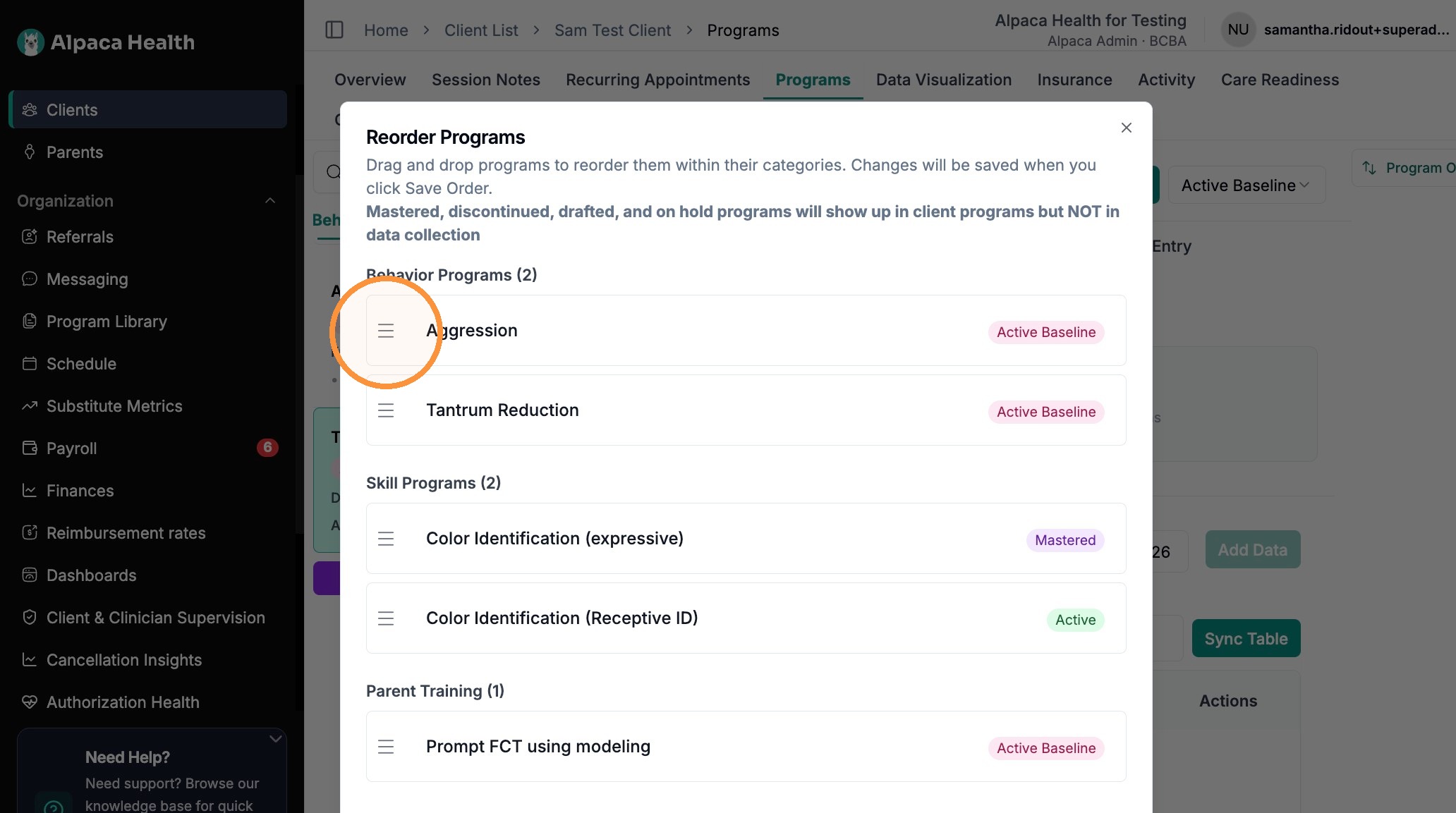Switch to the Data Visualization tab

click(x=944, y=80)
